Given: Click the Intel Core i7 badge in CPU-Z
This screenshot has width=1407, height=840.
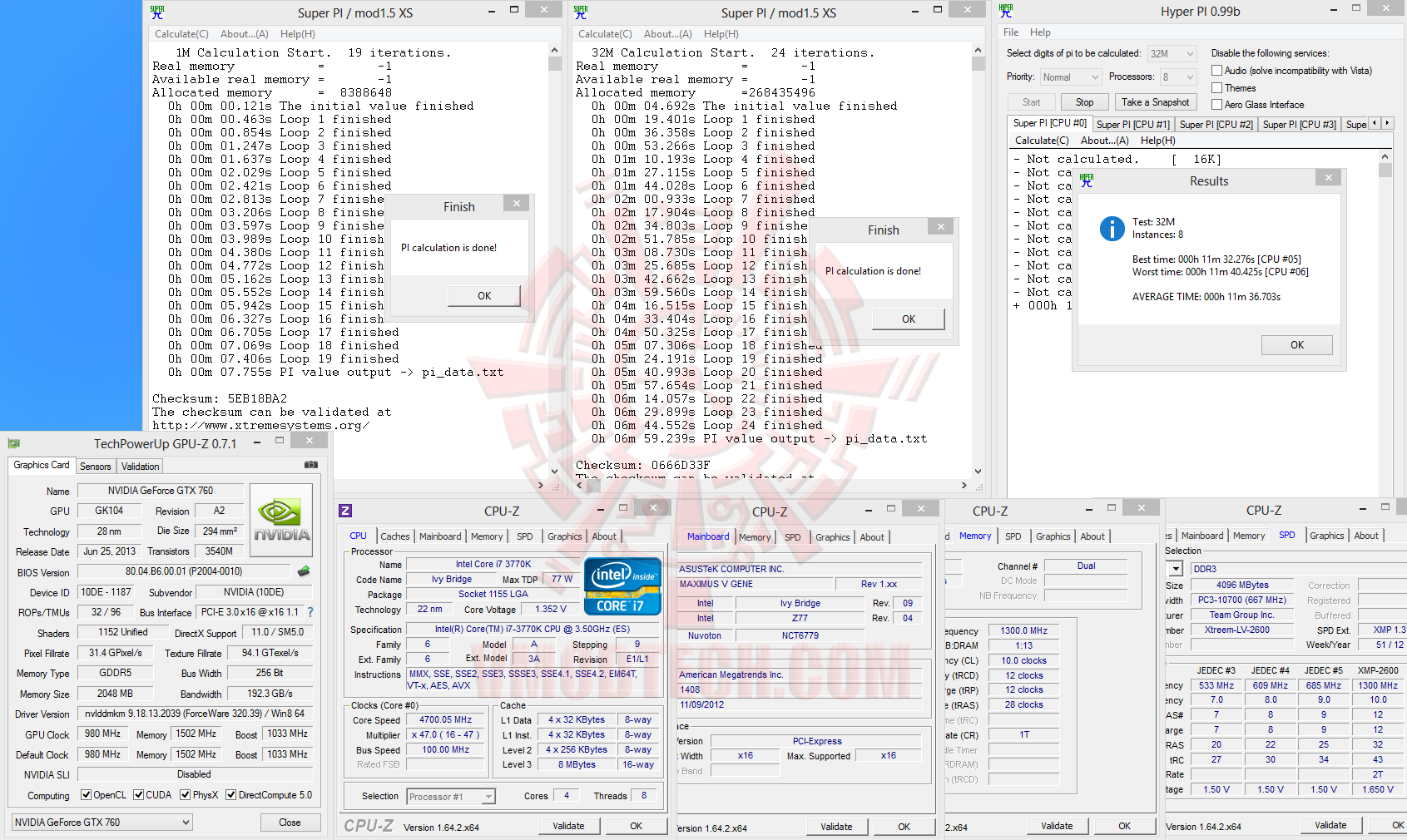Looking at the screenshot, I should coord(622,586).
